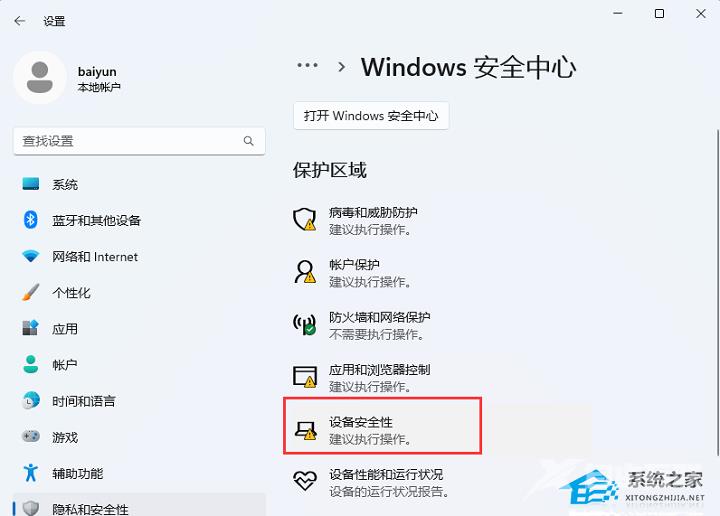The width and height of the screenshot is (720, 516).
Task: Click the baiyun user profile avatar
Action: tap(40, 78)
